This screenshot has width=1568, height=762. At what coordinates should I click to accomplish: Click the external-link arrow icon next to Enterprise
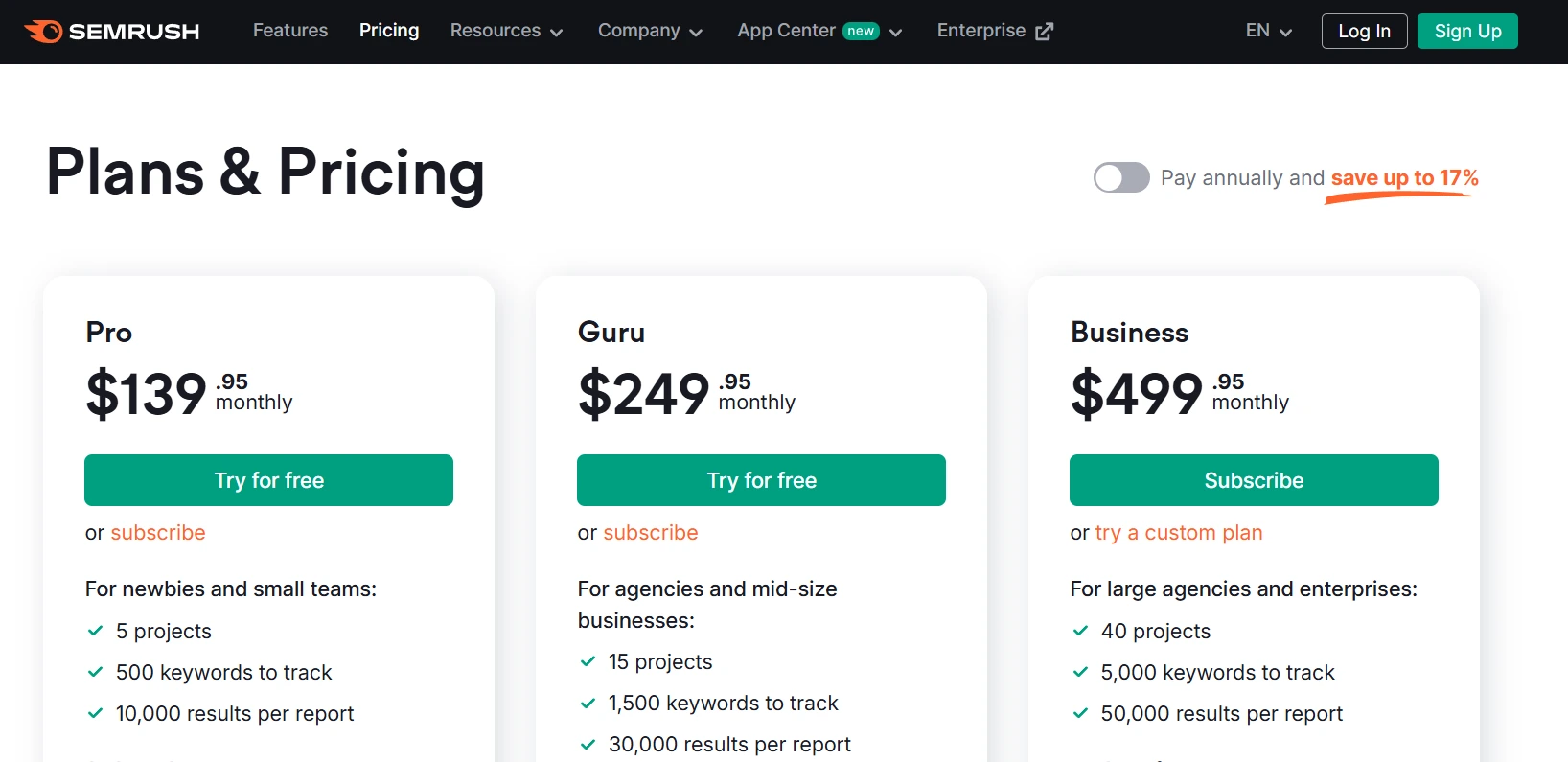[1044, 32]
